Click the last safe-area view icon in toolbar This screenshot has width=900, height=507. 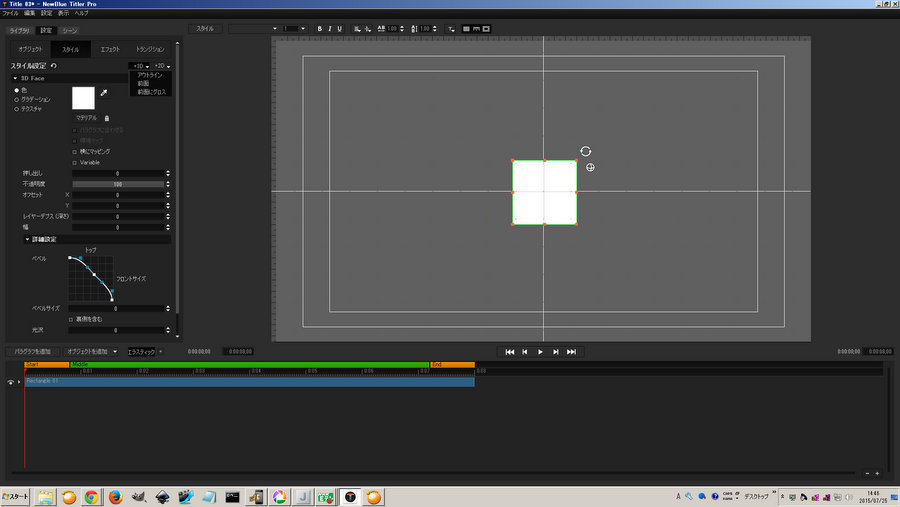coord(486,29)
